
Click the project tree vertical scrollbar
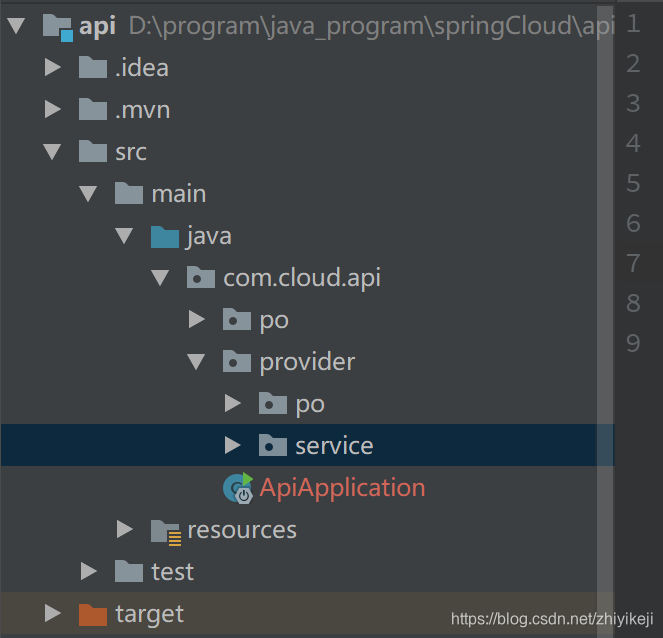pyautogui.click(x=605, y=321)
